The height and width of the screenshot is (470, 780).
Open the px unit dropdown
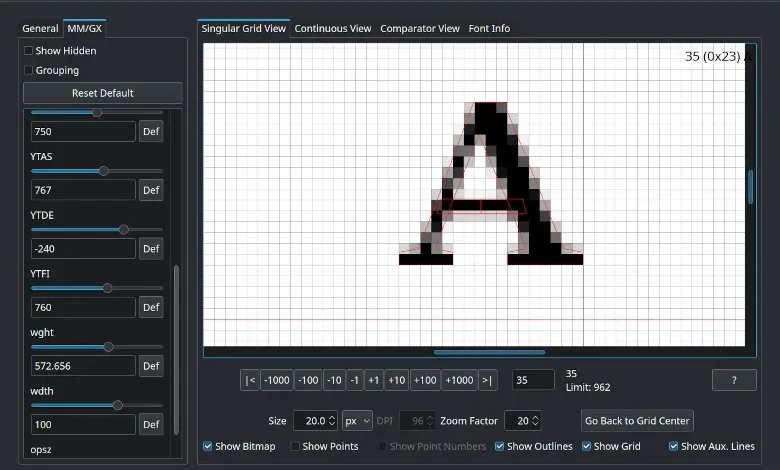pos(357,421)
